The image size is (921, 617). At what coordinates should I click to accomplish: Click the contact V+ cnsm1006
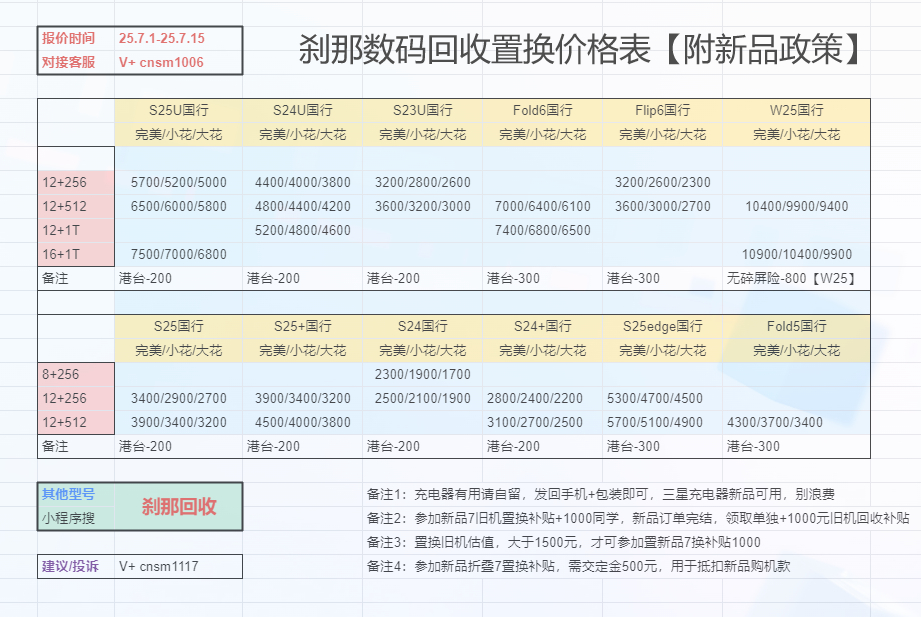[161, 62]
